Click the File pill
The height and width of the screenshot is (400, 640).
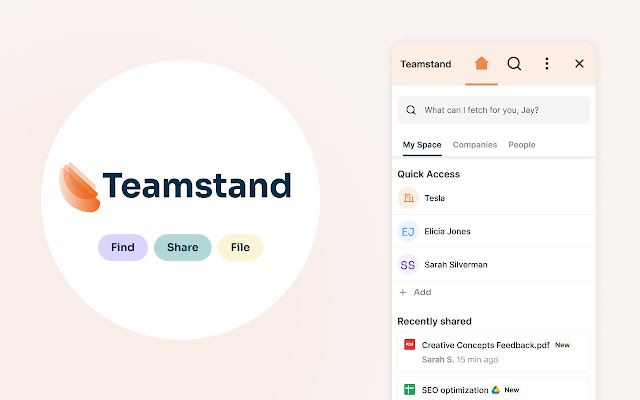click(x=240, y=247)
